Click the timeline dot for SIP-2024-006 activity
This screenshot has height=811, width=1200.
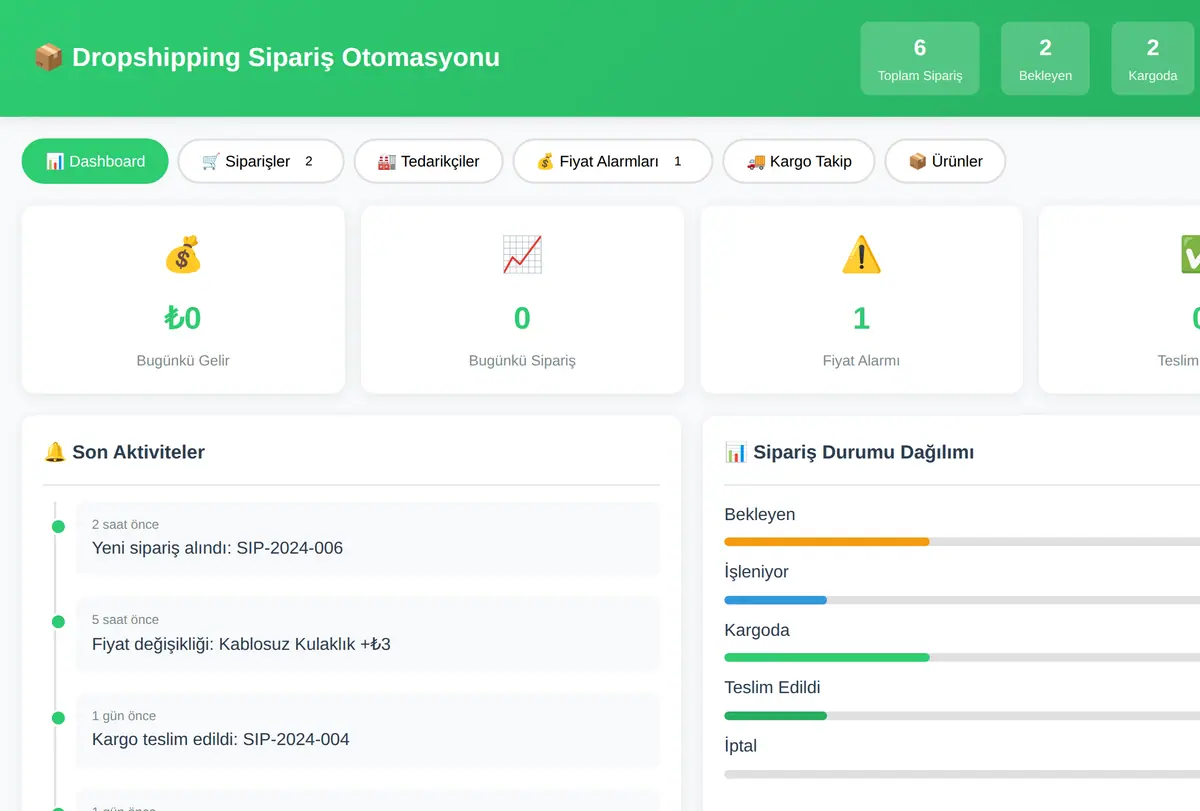[x=58, y=526]
